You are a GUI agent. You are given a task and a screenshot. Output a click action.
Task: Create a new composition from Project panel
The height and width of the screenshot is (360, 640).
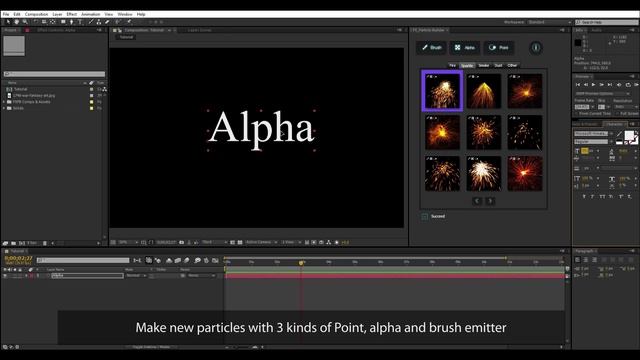(x=22, y=243)
